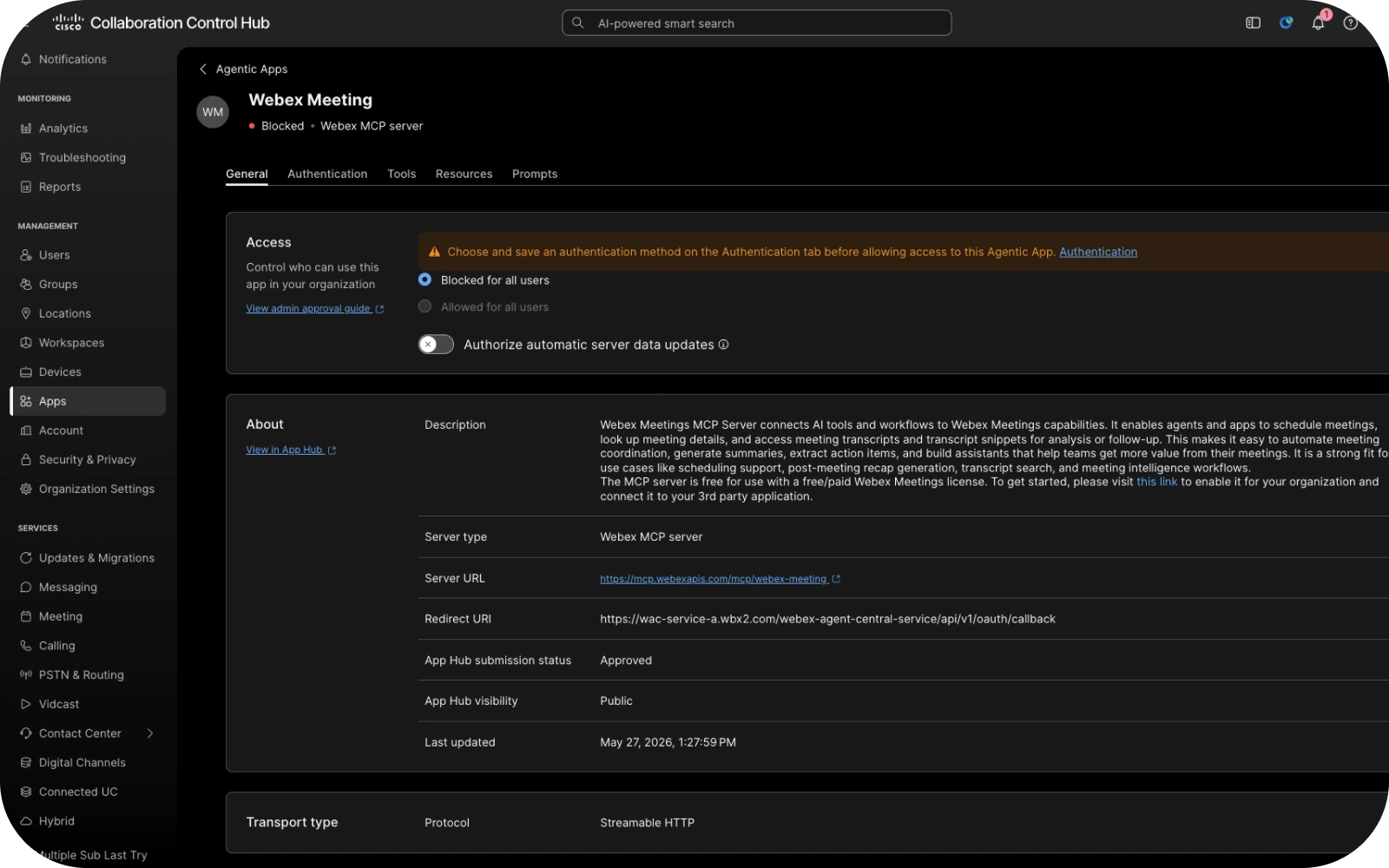Switch to the Tools tab
The width and height of the screenshot is (1389, 868).
pos(401,174)
